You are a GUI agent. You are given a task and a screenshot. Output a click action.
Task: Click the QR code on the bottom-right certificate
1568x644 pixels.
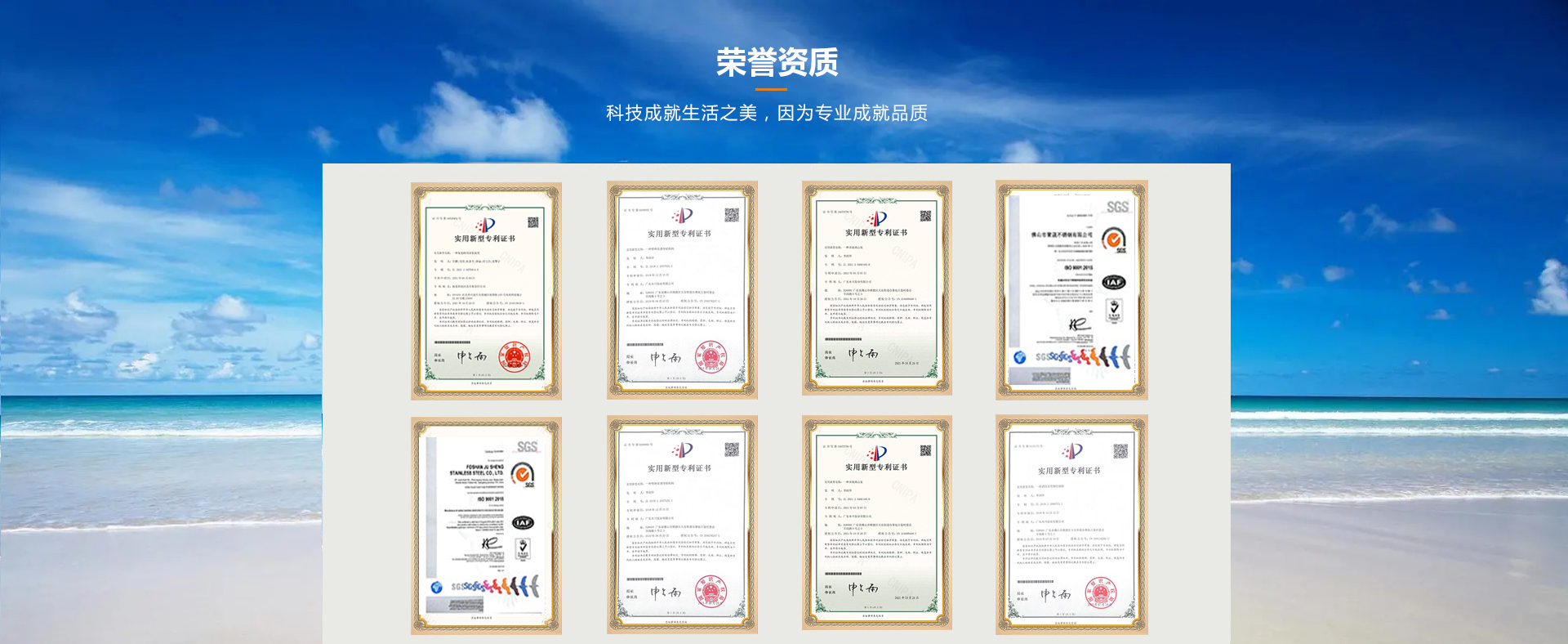pyautogui.click(x=1120, y=451)
